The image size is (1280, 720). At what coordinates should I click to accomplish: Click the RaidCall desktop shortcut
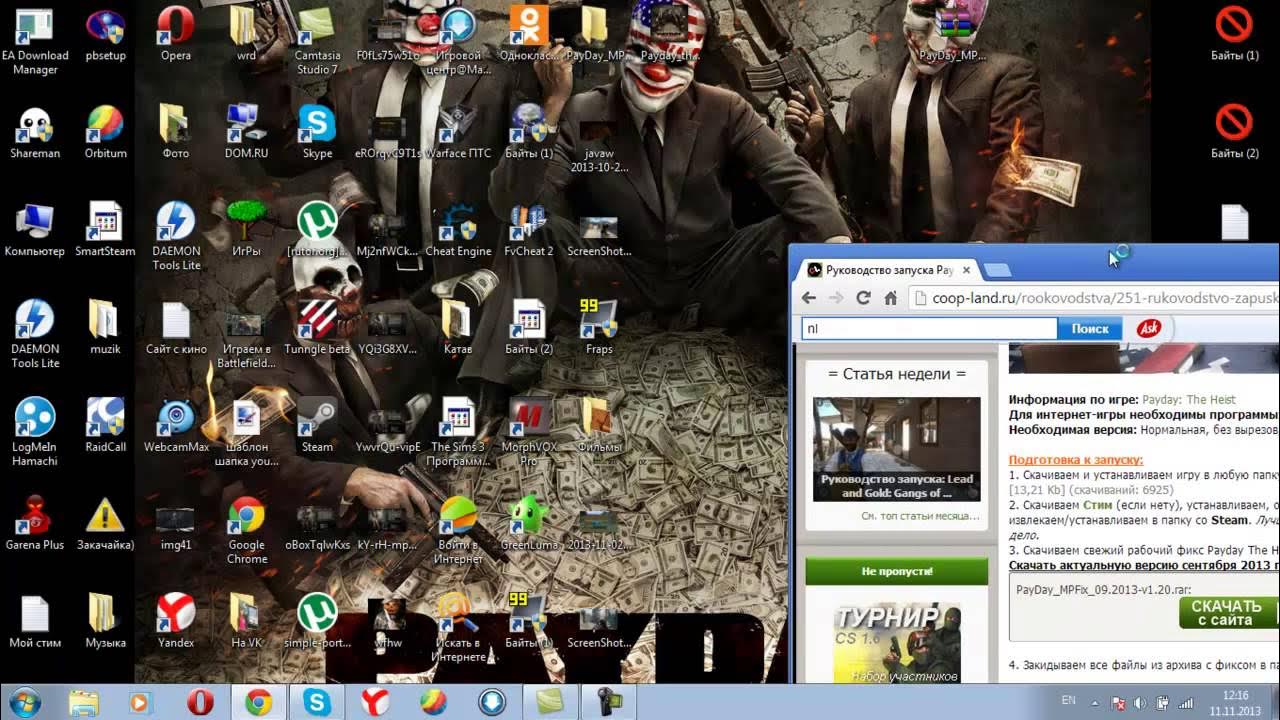coord(105,427)
